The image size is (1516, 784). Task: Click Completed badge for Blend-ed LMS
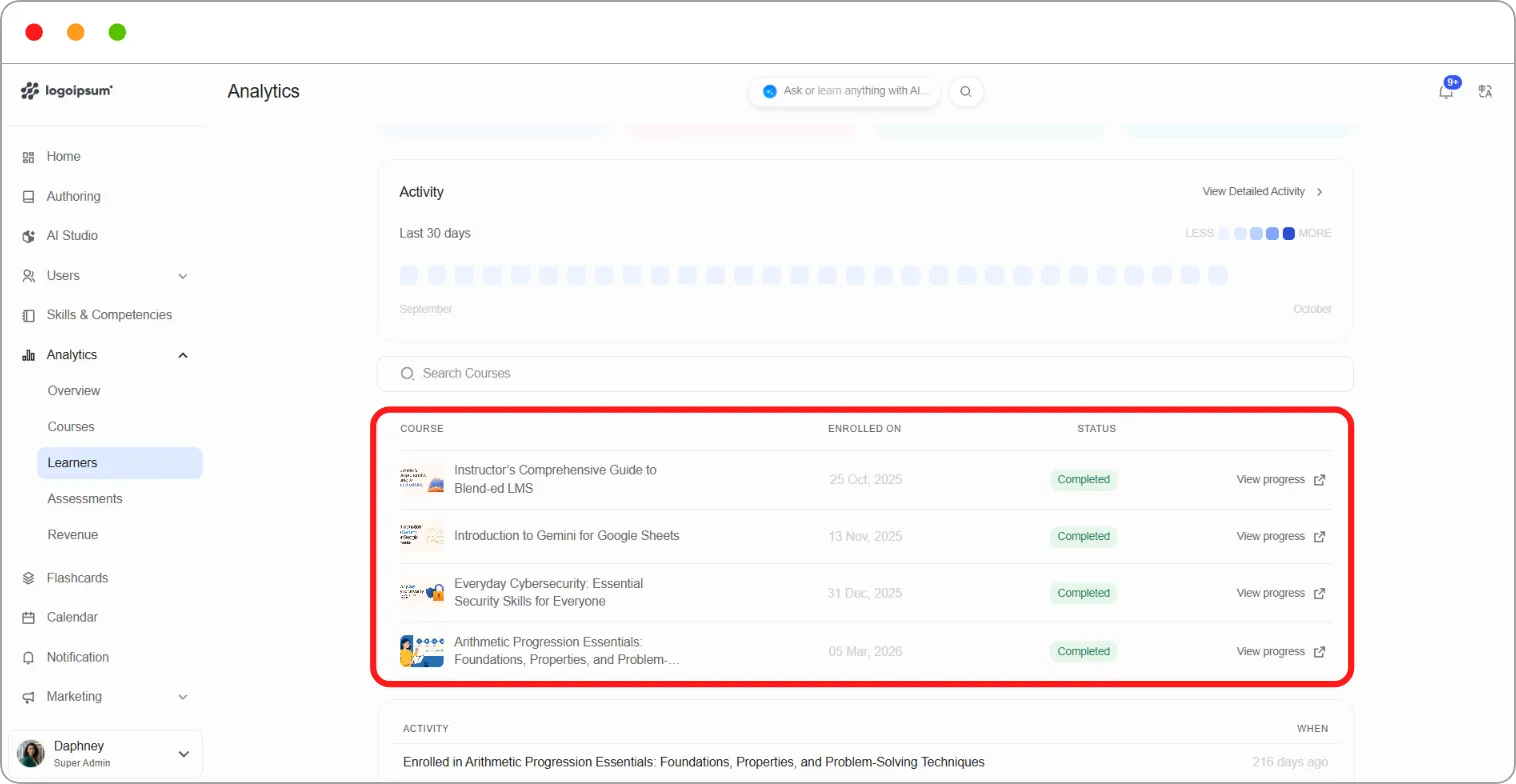click(1084, 480)
